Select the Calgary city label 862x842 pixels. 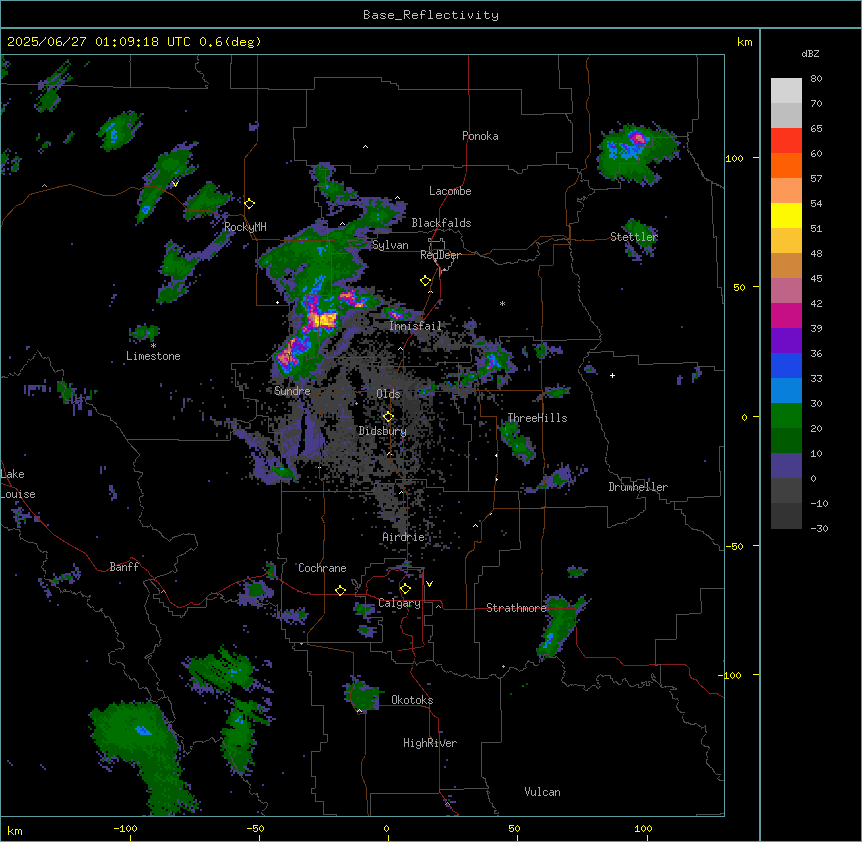pos(399,603)
